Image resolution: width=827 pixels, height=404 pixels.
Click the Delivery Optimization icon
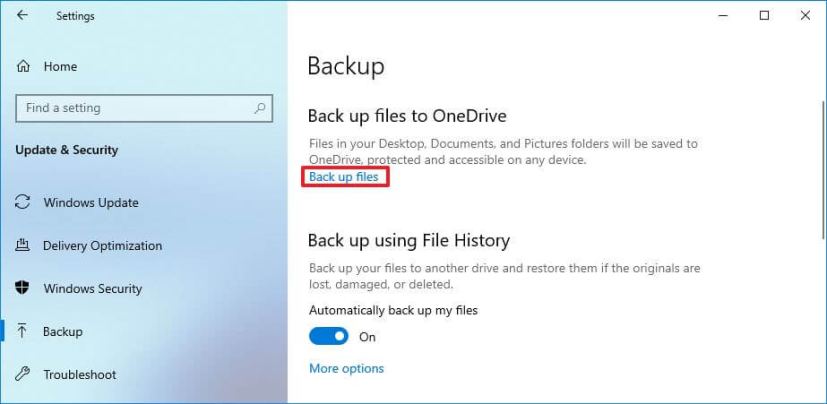23,246
